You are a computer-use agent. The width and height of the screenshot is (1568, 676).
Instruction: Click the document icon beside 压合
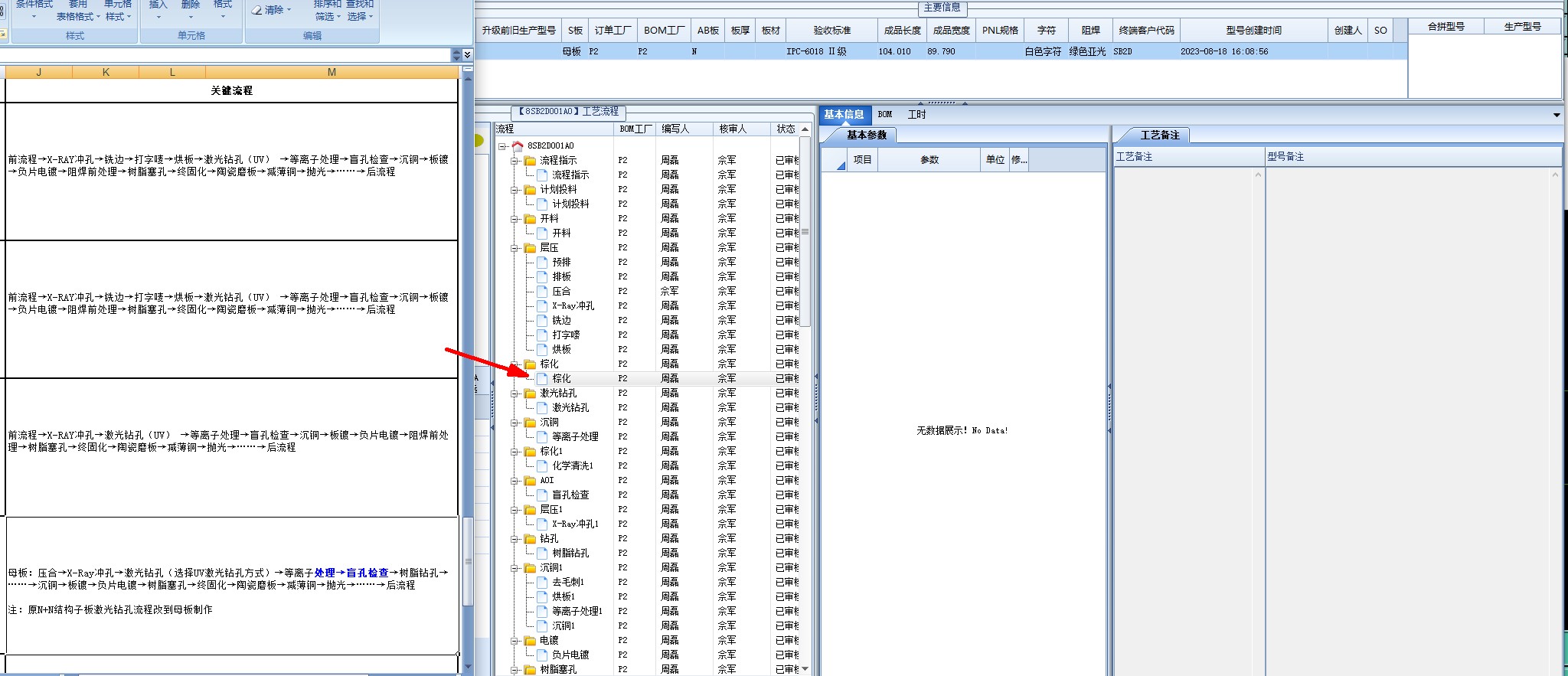[x=542, y=291]
